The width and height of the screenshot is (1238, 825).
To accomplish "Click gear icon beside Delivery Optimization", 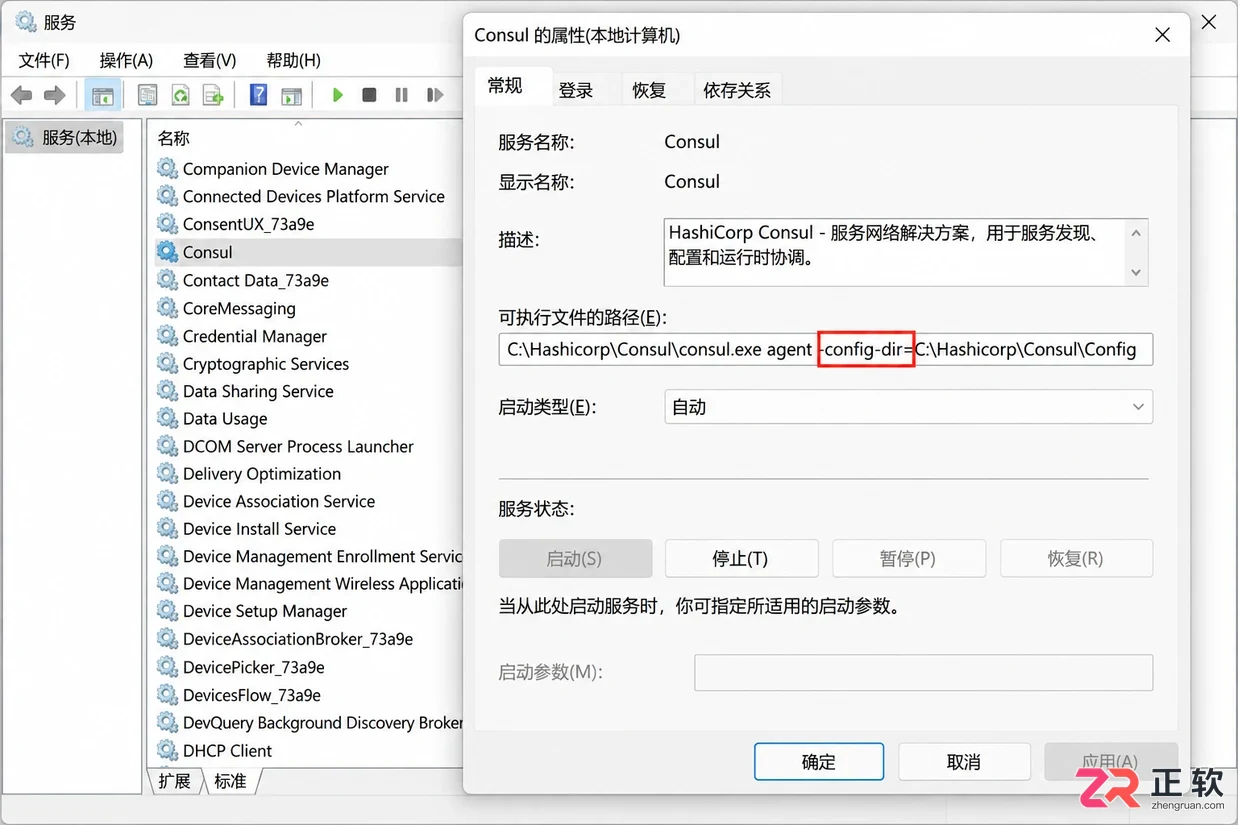I will pyautogui.click(x=167, y=473).
